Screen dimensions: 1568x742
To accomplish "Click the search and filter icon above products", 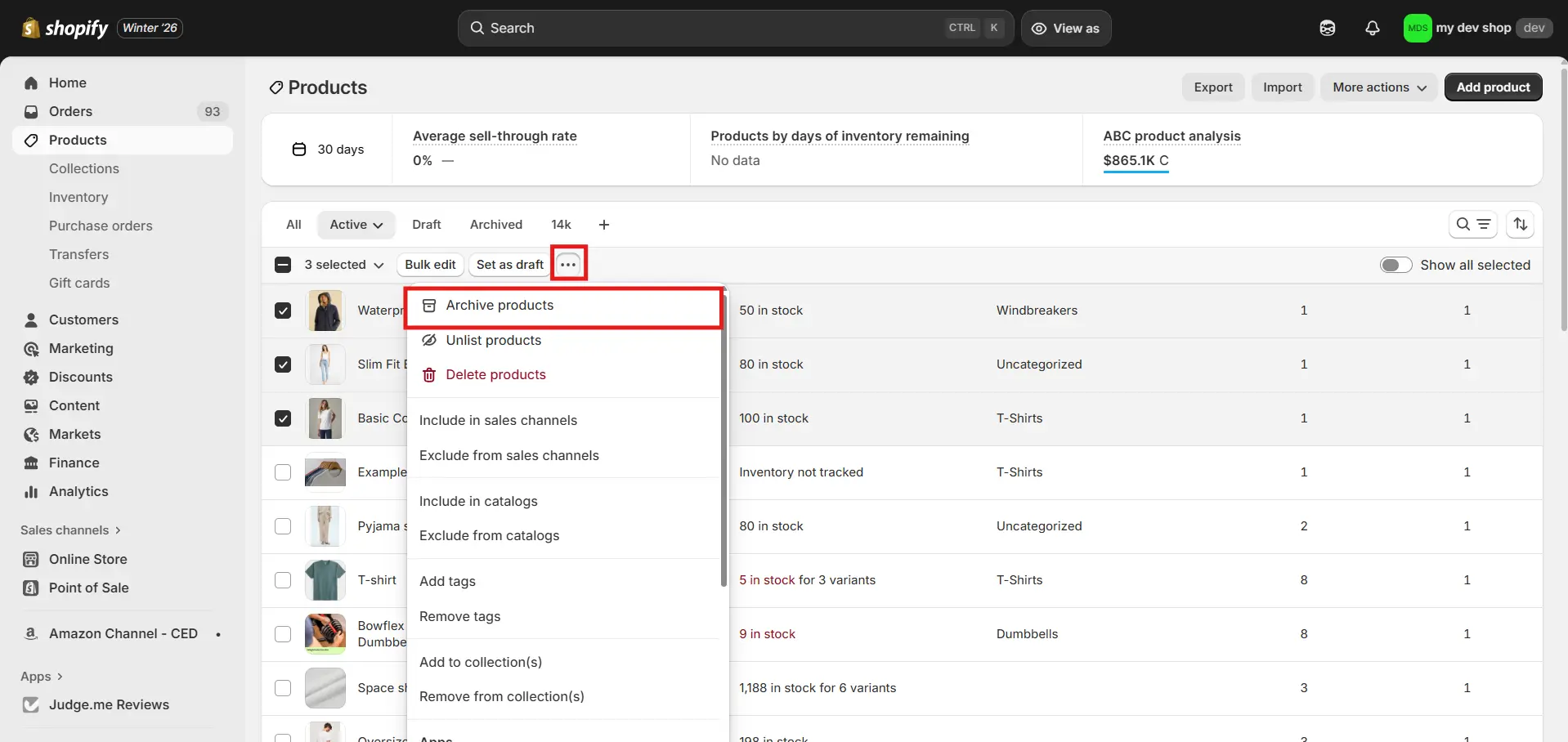I will (x=1473, y=224).
